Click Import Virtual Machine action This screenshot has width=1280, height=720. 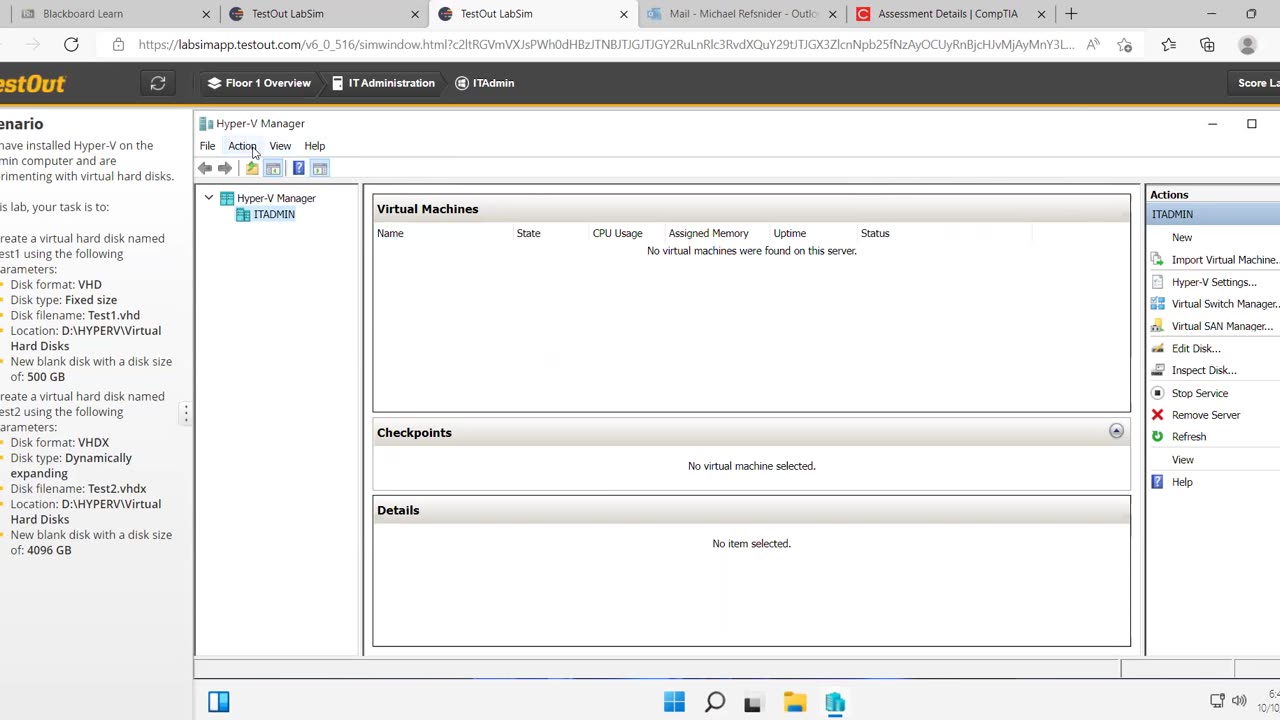click(1225, 260)
